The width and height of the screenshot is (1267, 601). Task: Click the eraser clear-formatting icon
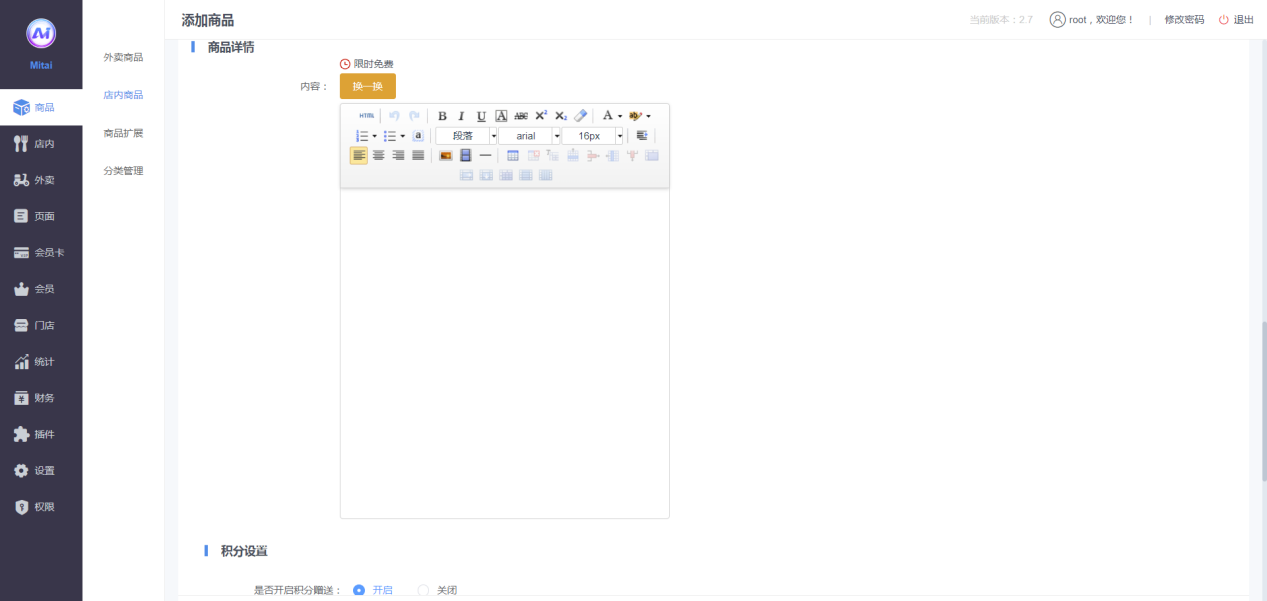(x=581, y=116)
